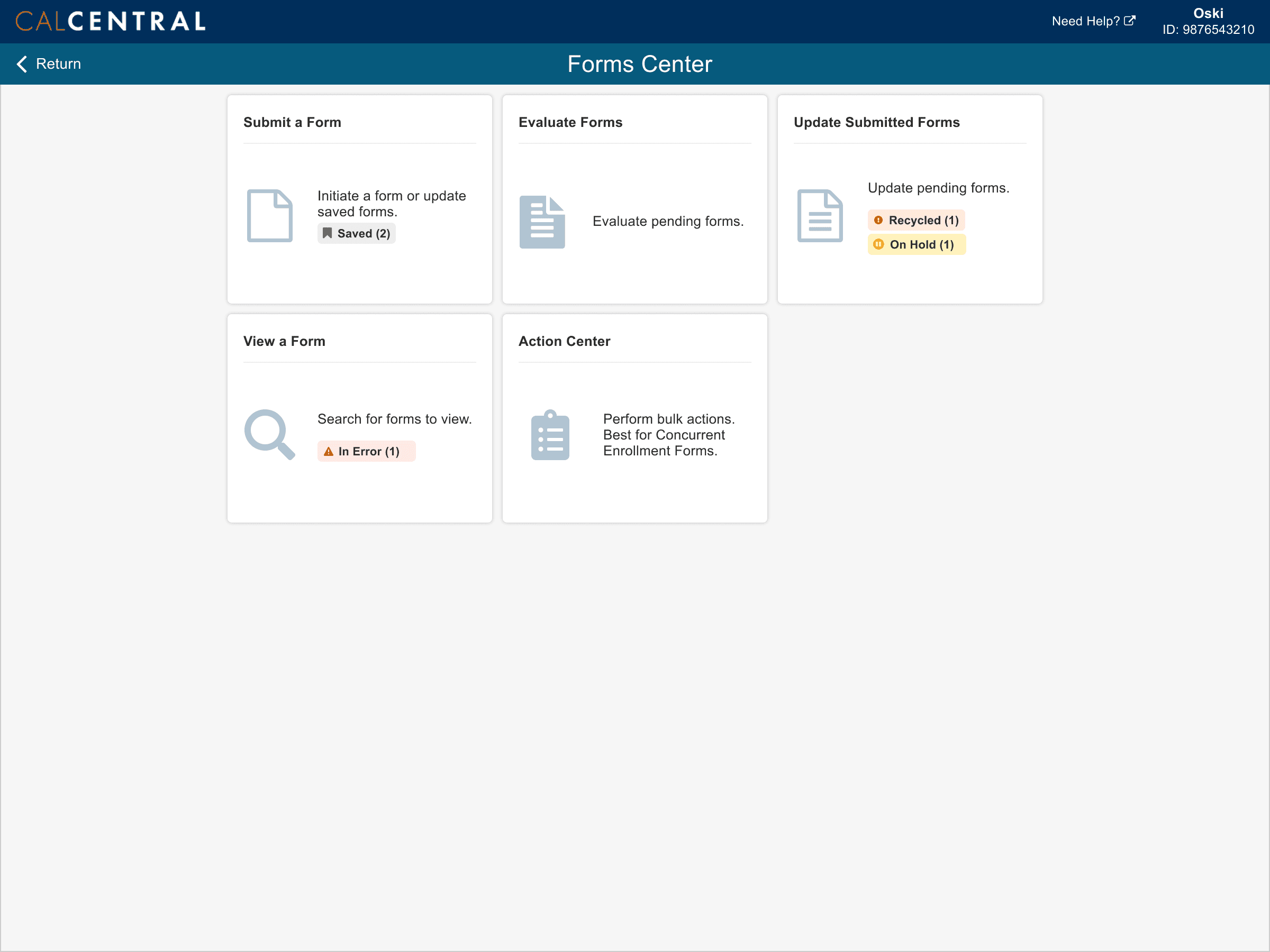Open the Submit a Form tile heading
1270x952 pixels.
coord(292,122)
